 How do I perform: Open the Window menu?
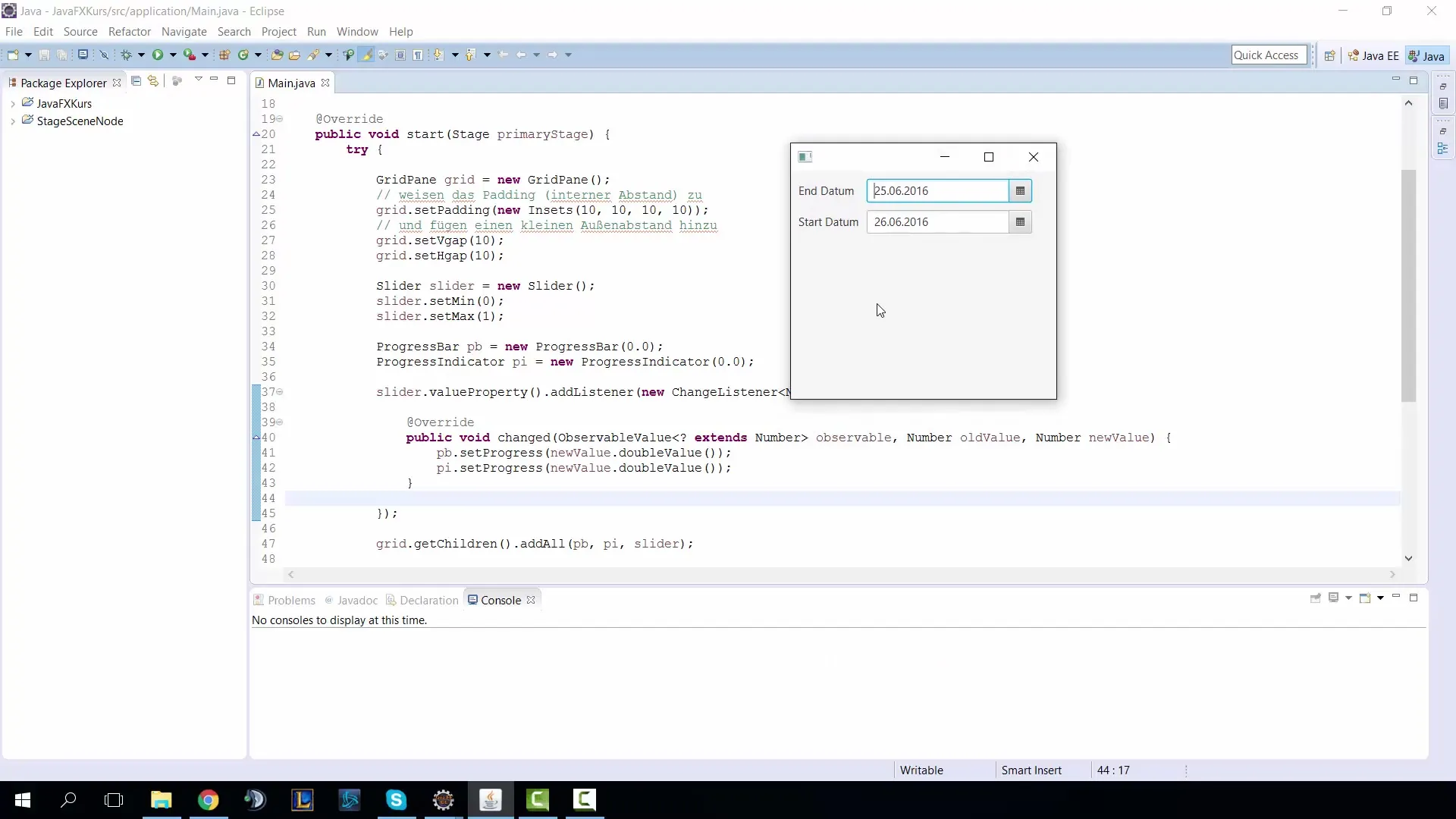pos(357,32)
